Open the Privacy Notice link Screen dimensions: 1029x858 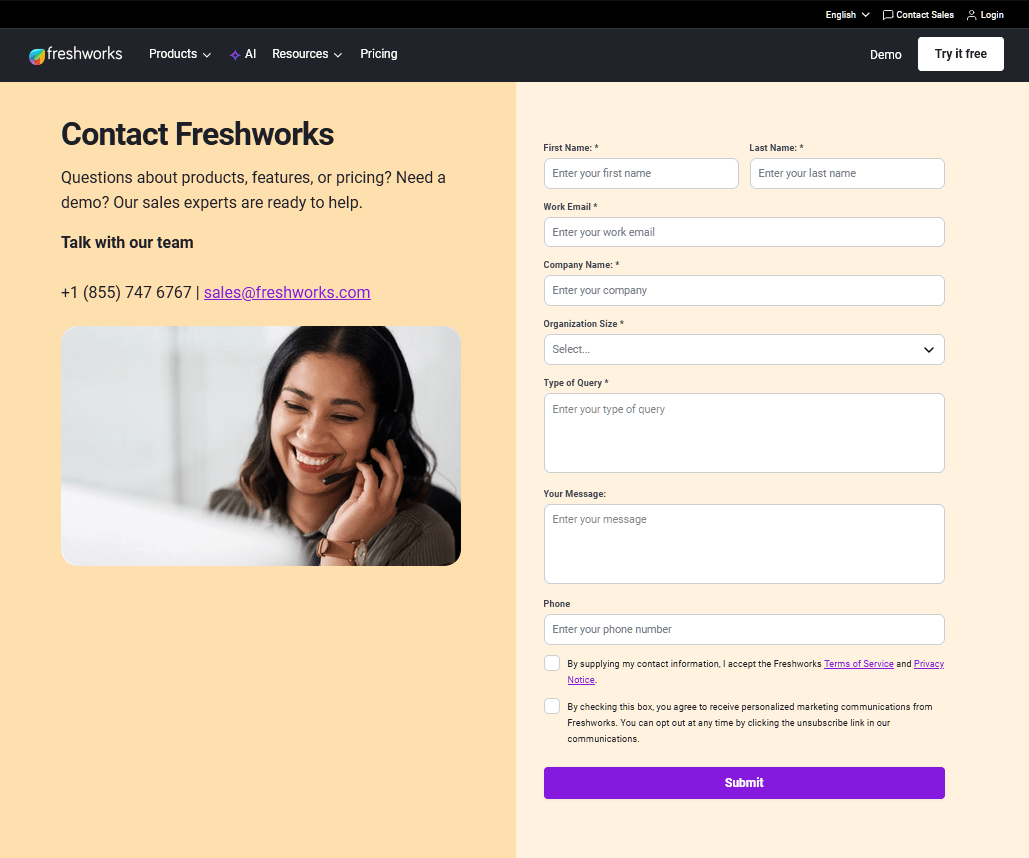pyautogui.click(x=929, y=664)
